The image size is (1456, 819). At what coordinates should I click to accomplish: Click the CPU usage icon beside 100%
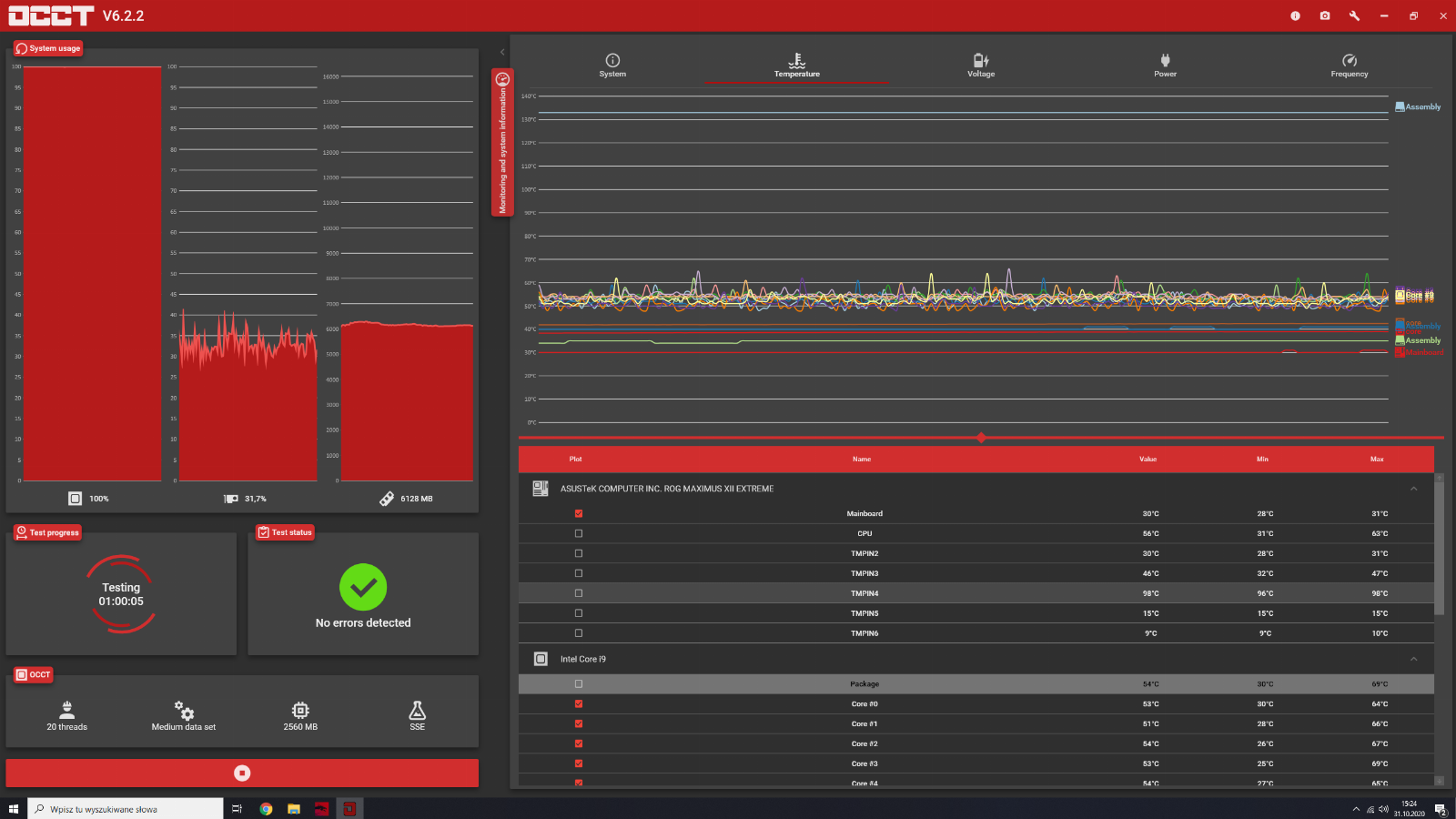coord(75,499)
